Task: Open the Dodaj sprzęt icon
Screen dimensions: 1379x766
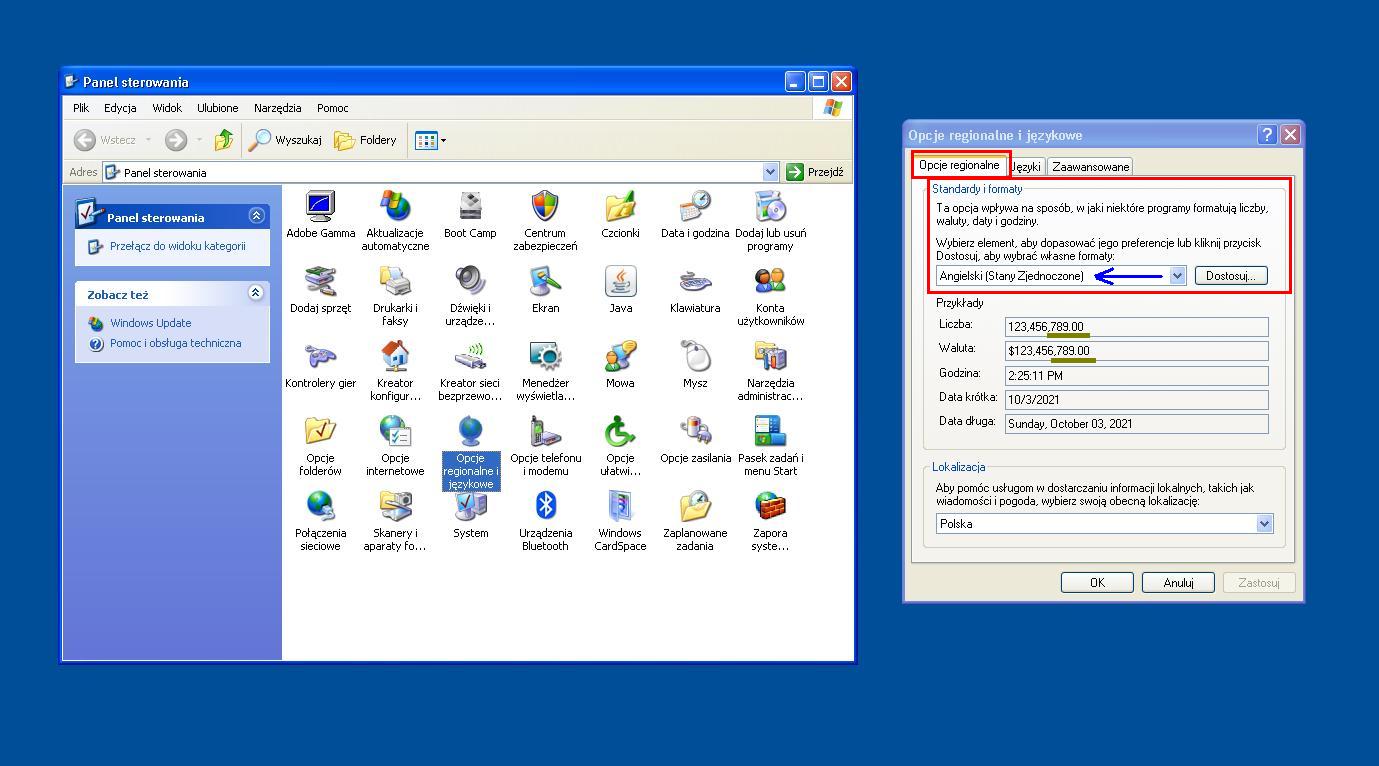Action: point(320,282)
